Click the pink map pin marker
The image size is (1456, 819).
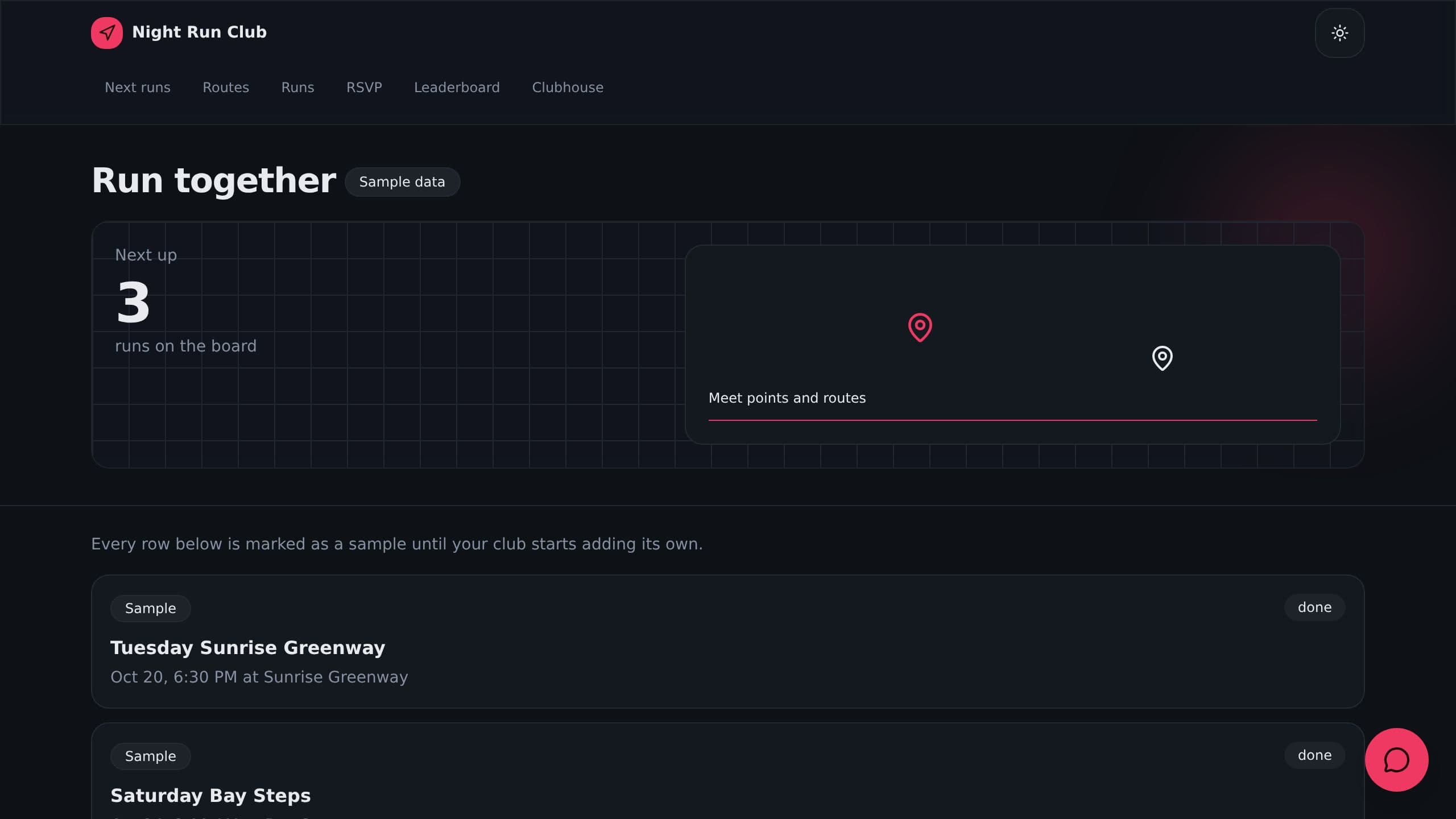(x=920, y=327)
